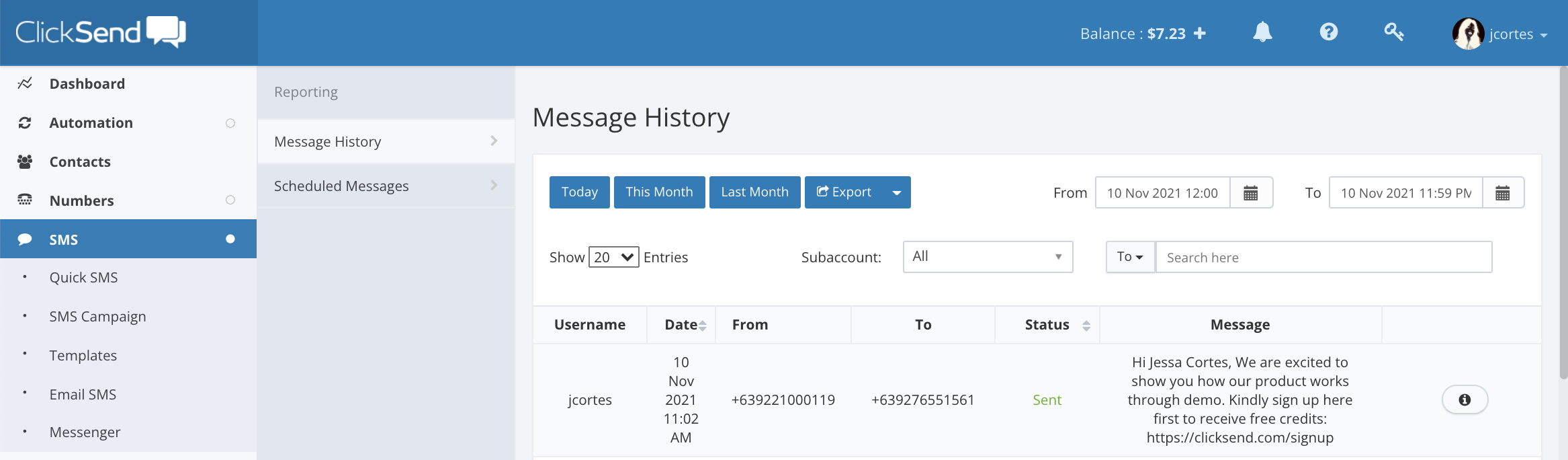This screenshot has width=1568, height=460.
Task: Click the API key icon
Action: coord(1394,32)
